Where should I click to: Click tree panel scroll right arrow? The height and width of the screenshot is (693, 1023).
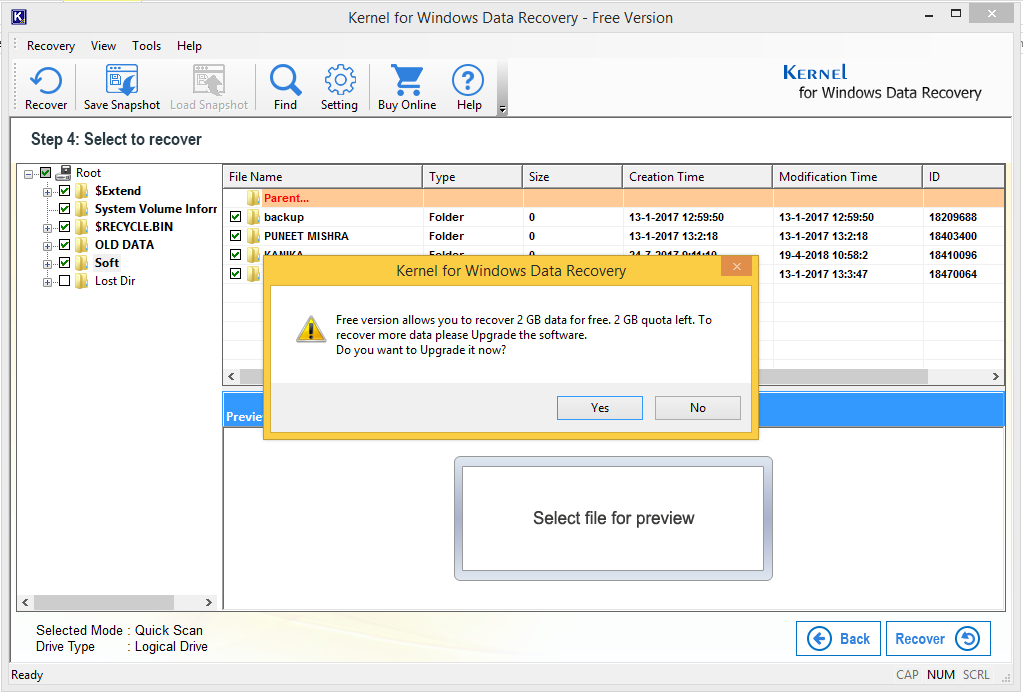(209, 602)
